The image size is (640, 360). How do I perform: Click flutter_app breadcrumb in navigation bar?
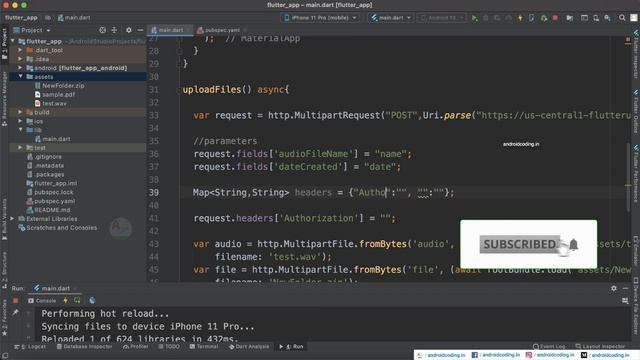click(x=21, y=18)
